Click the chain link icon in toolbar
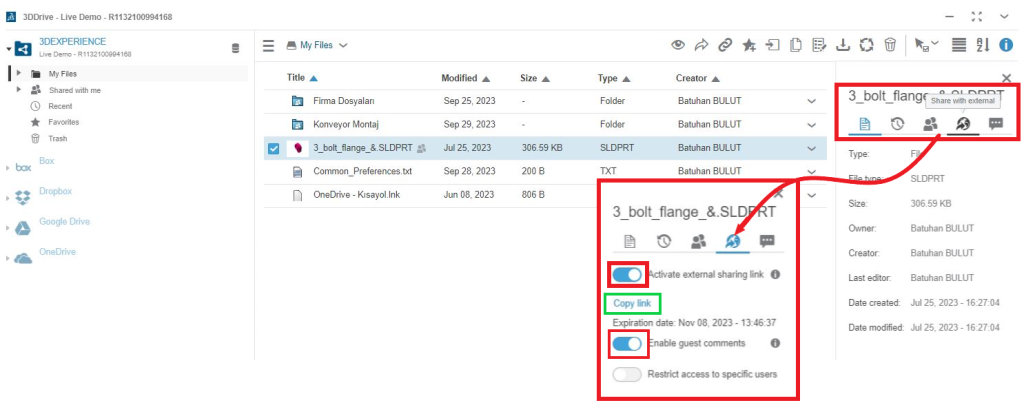The image size is (1024, 414). pos(725,45)
